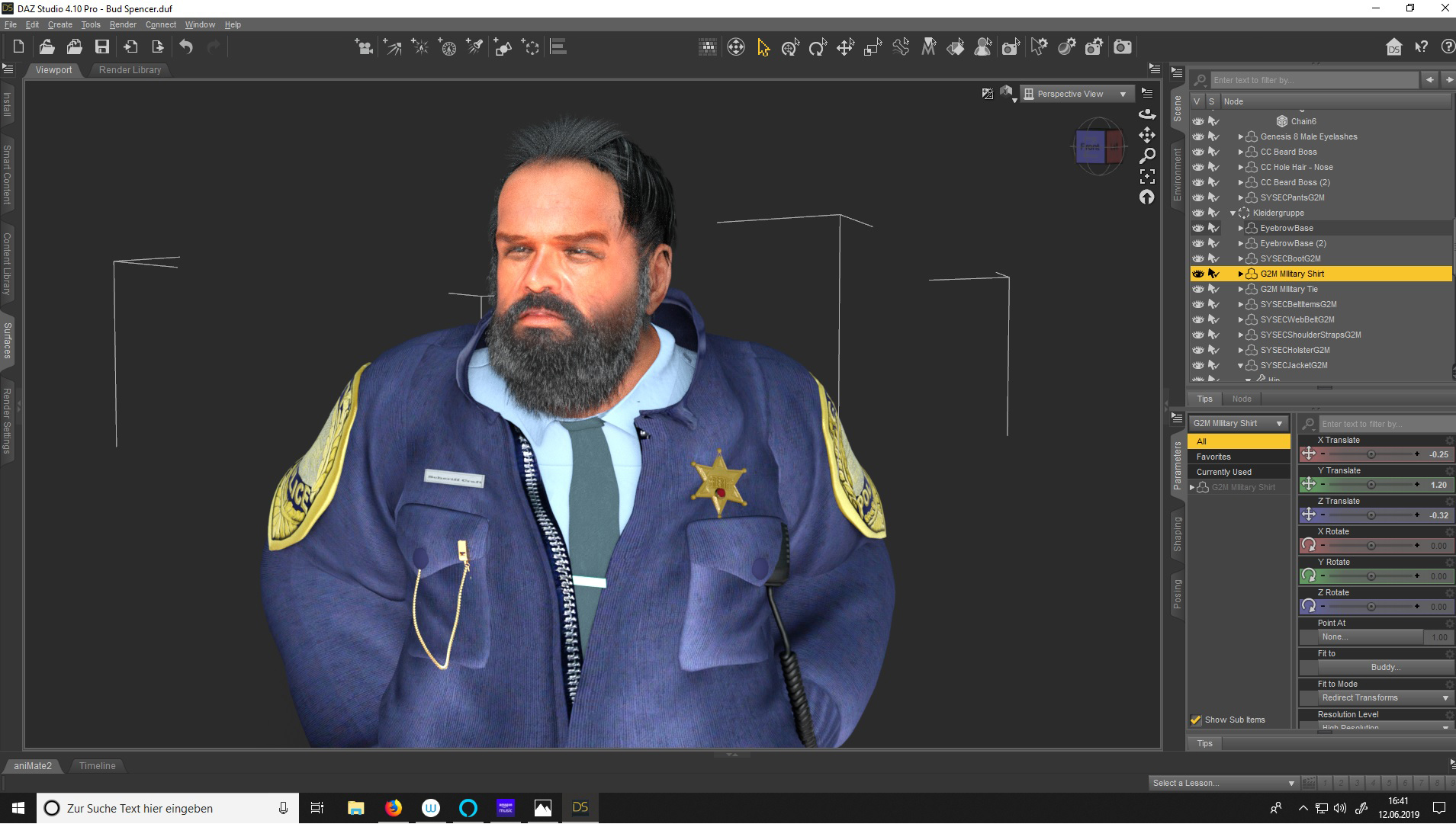The width and height of the screenshot is (1456, 824).
Task: Create a new Null object
Action: (x=531, y=47)
